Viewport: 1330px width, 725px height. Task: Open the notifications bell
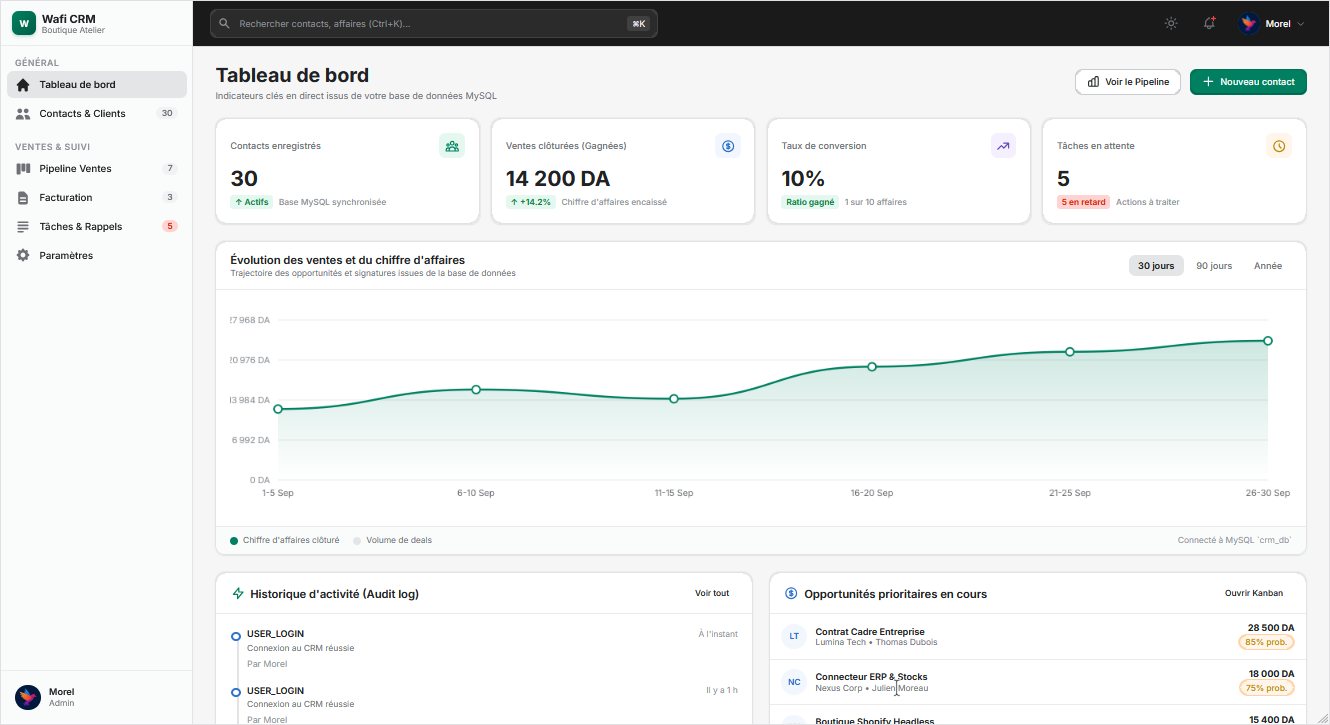coord(1209,23)
